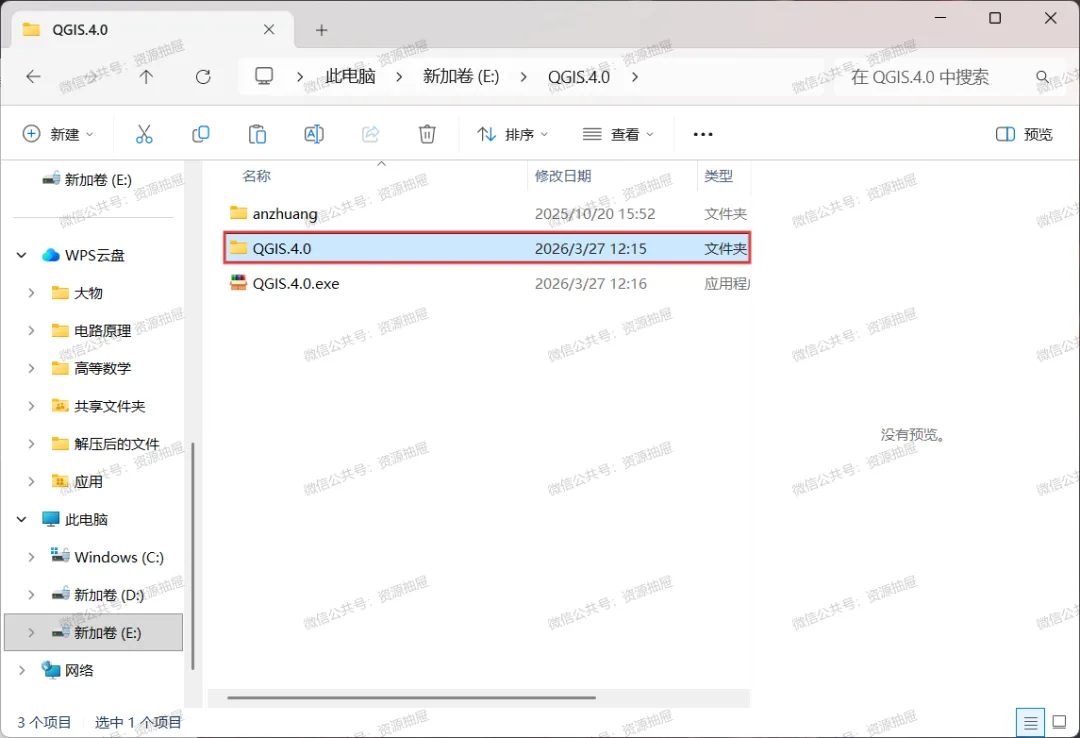The width and height of the screenshot is (1080, 738).
Task: Select the anzhuang folder name
Action: coord(284,214)
